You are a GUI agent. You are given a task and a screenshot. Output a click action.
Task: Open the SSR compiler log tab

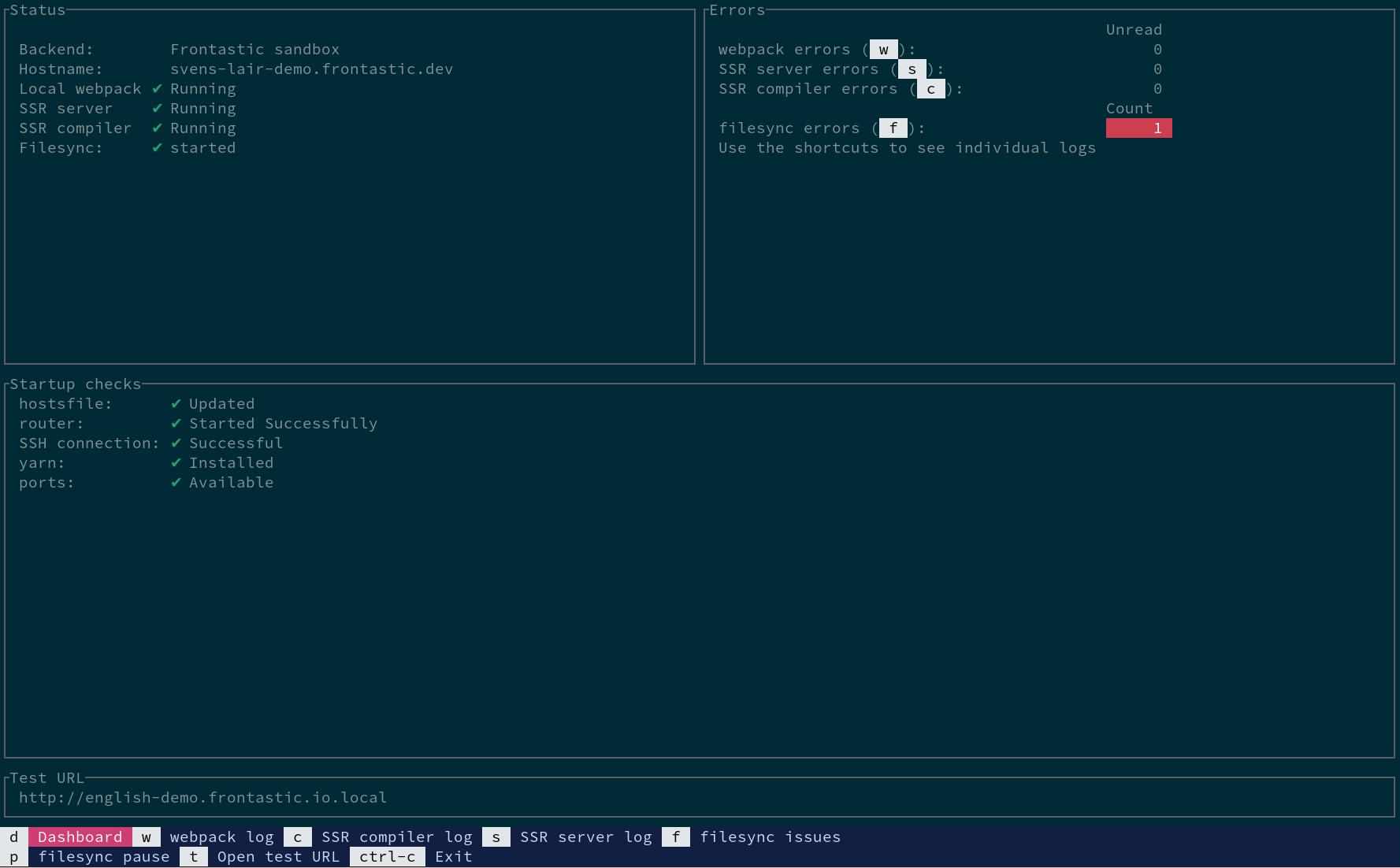click(397, 836)
